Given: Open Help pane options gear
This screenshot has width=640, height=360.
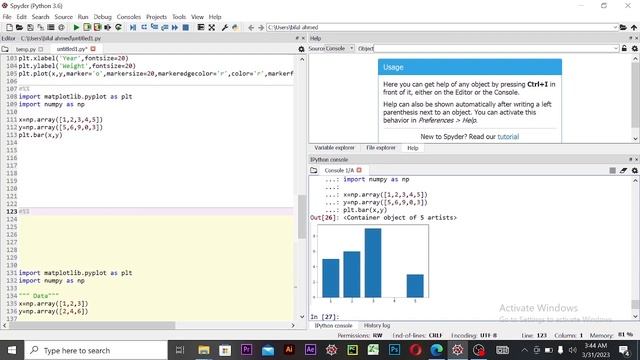Looking at the screenshot, I should 635,48.
